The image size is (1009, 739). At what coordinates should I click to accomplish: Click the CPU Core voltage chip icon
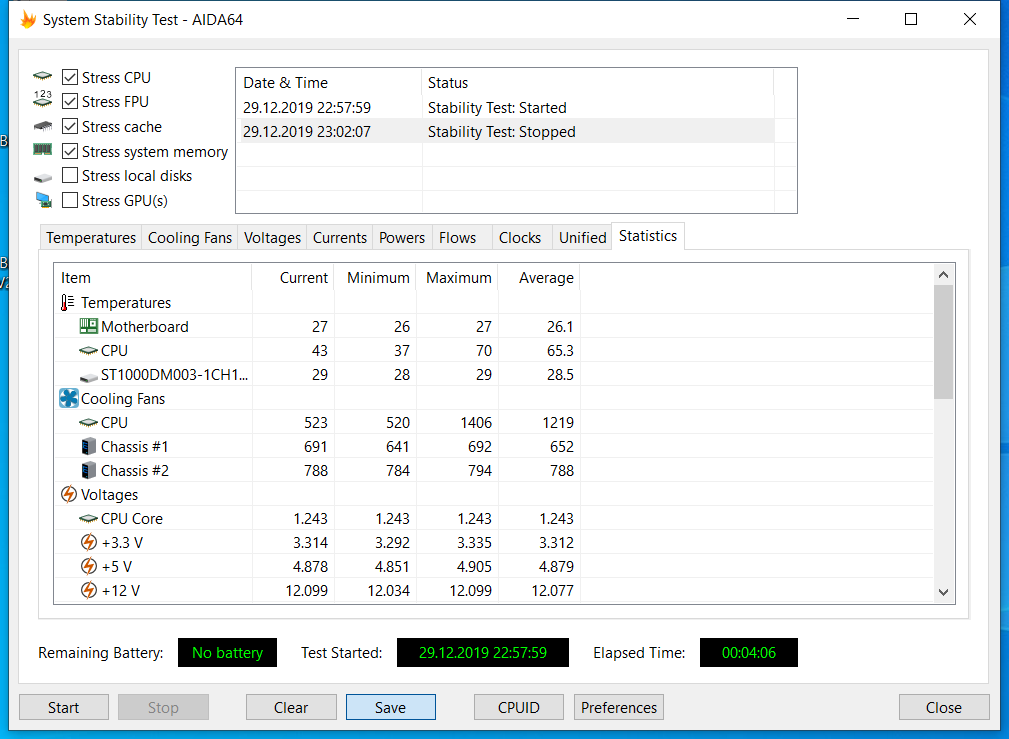pos(88,519)
